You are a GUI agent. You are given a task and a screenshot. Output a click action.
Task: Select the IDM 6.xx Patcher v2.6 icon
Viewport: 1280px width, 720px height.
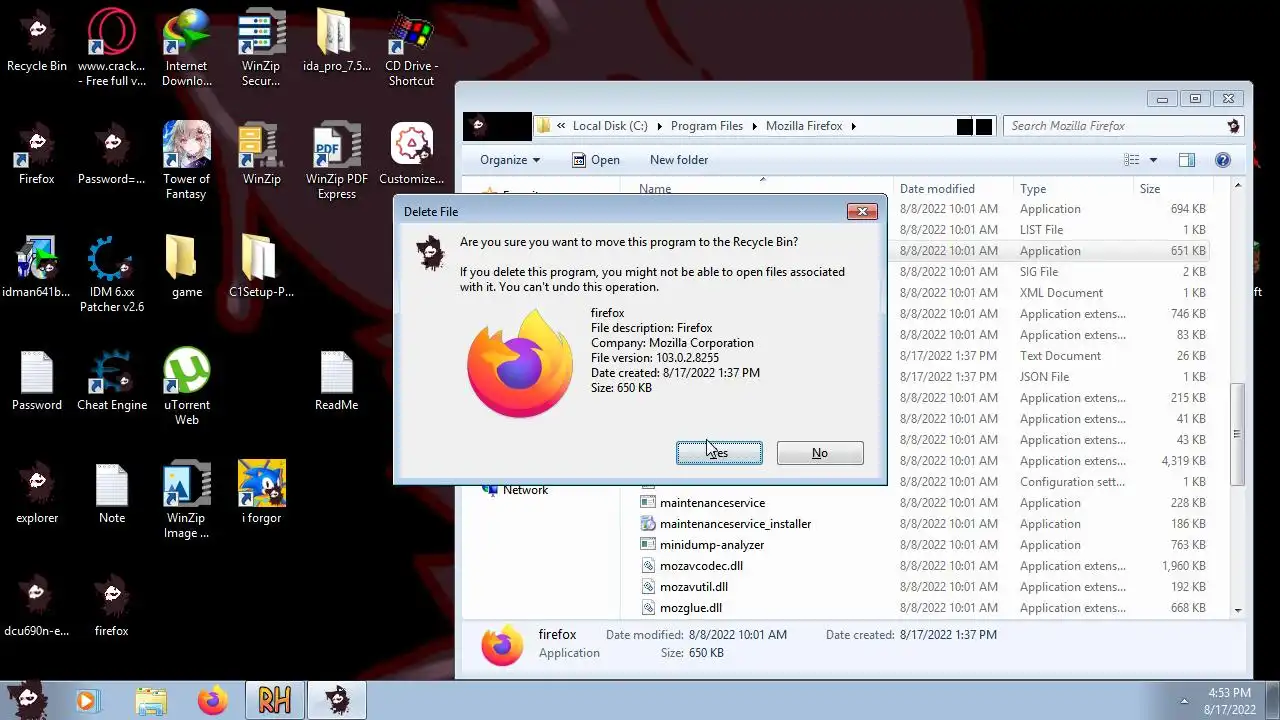click(112, 274)
